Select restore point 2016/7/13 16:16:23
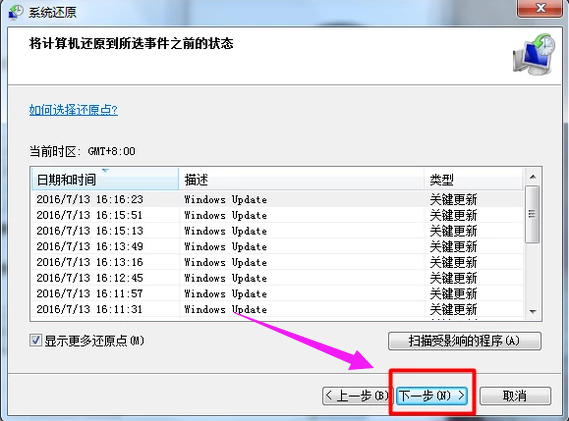Viewport: 569px width, 421px height. pos(278,199)
